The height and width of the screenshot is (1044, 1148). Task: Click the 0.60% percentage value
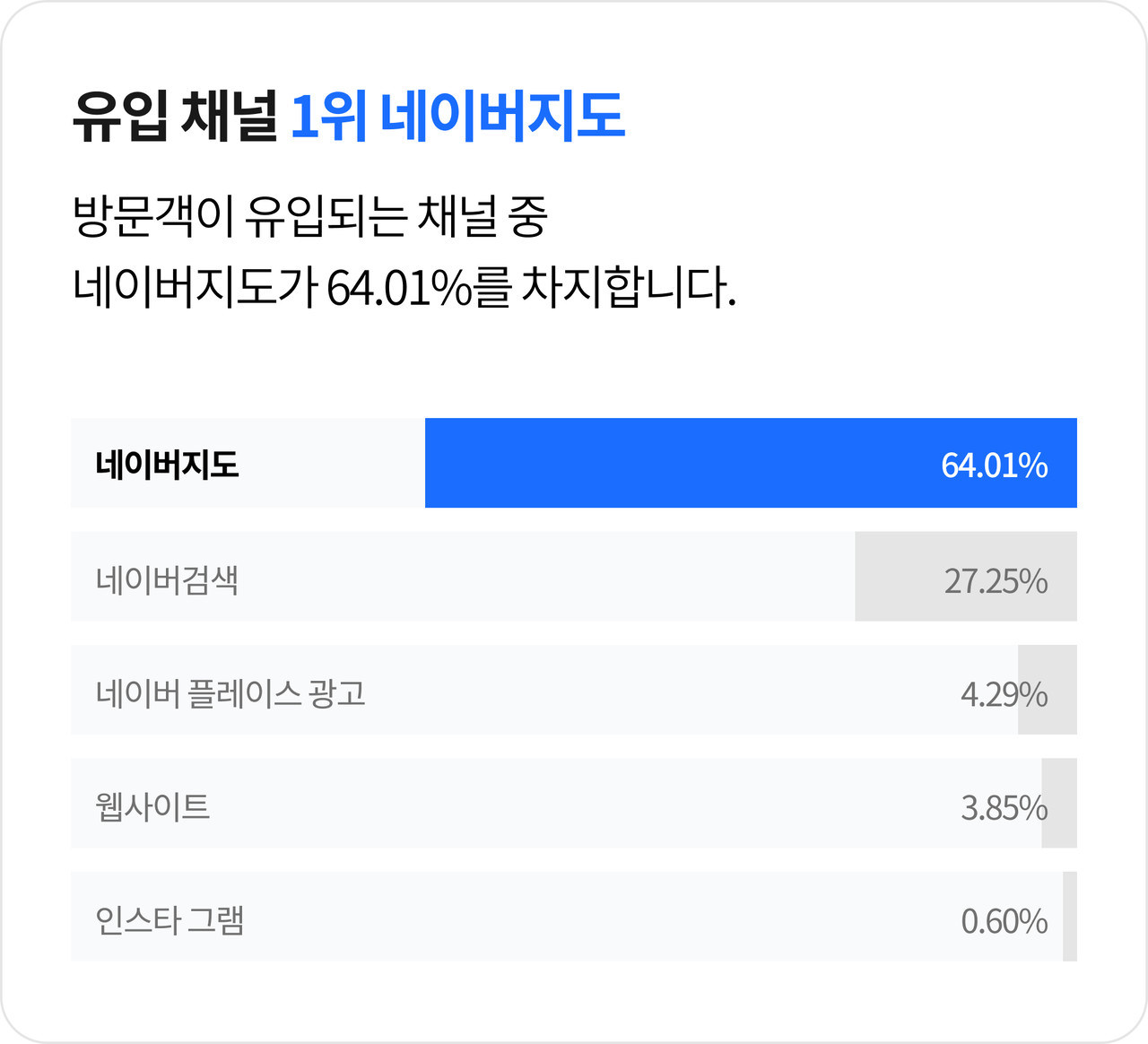coord(1004,921)
